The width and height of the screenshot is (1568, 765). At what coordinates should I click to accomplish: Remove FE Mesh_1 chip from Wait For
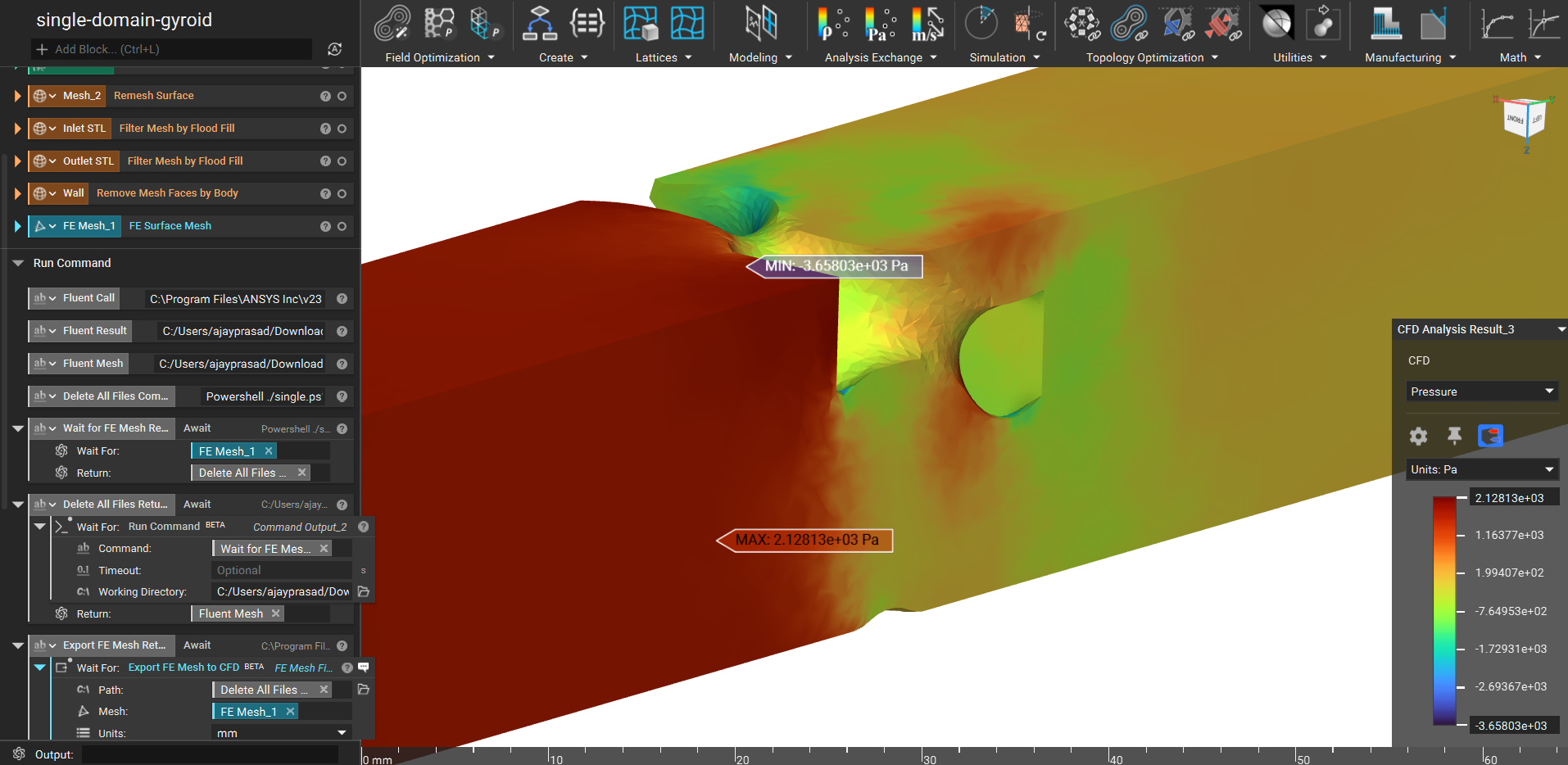tap(269, 451)
